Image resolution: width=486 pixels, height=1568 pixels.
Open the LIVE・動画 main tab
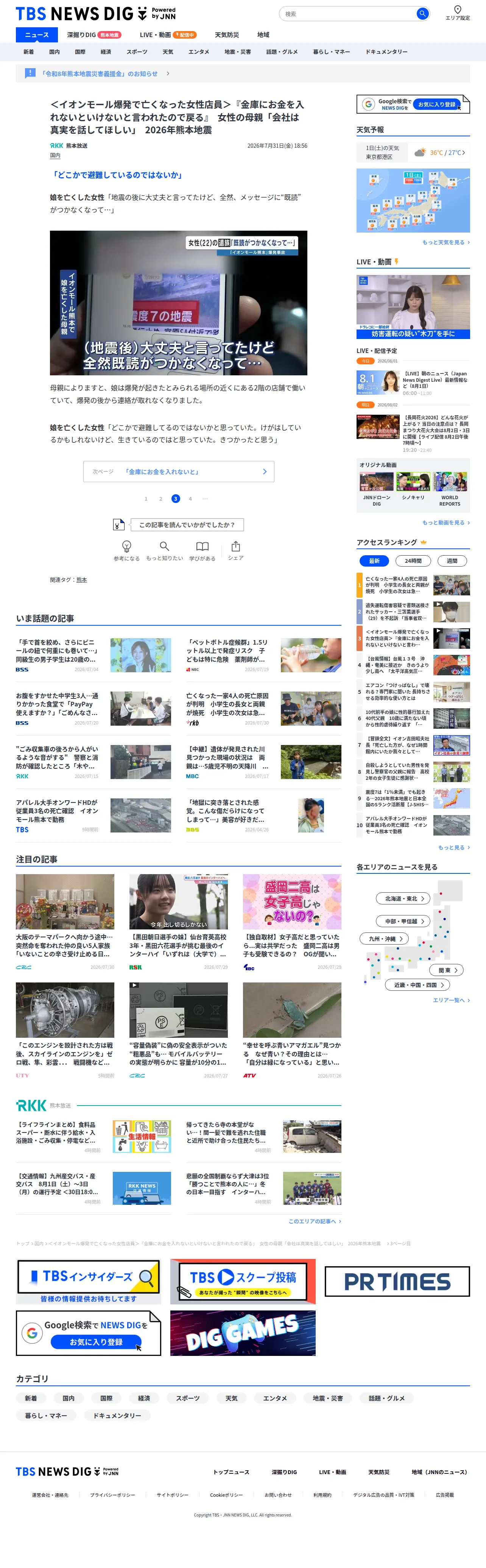[x=168, y=35]
